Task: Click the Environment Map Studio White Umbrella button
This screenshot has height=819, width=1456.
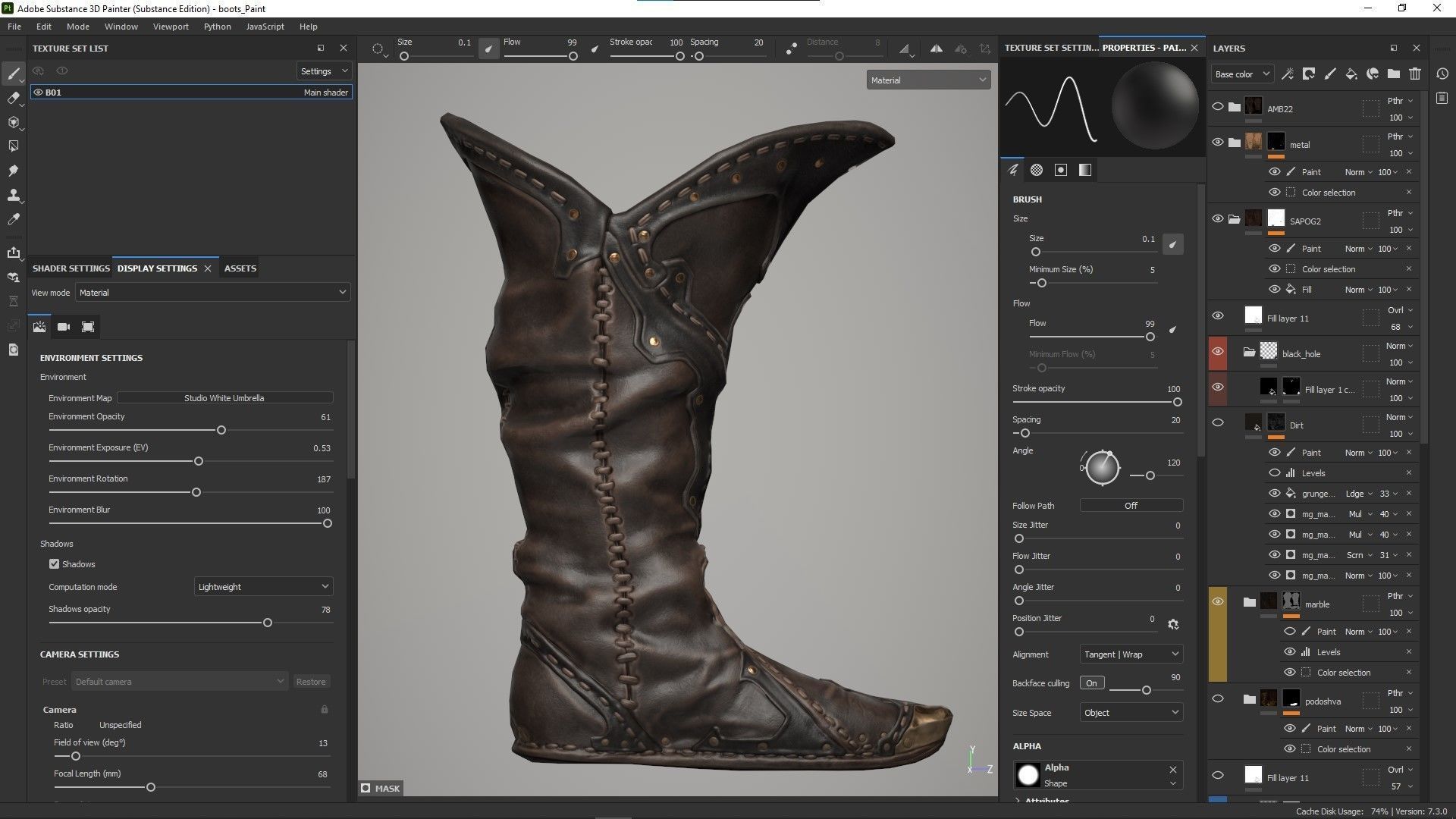Action: click(x=224, y=398)
